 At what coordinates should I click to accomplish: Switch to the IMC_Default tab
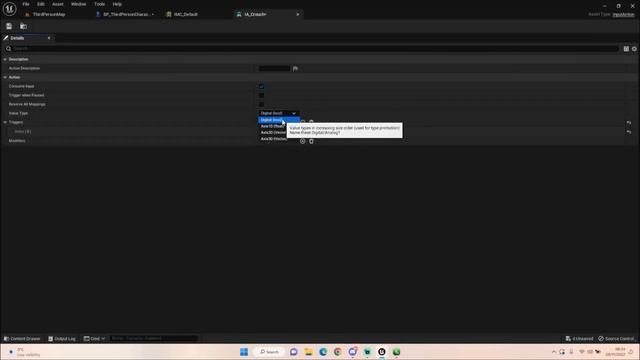pos(186,14)
